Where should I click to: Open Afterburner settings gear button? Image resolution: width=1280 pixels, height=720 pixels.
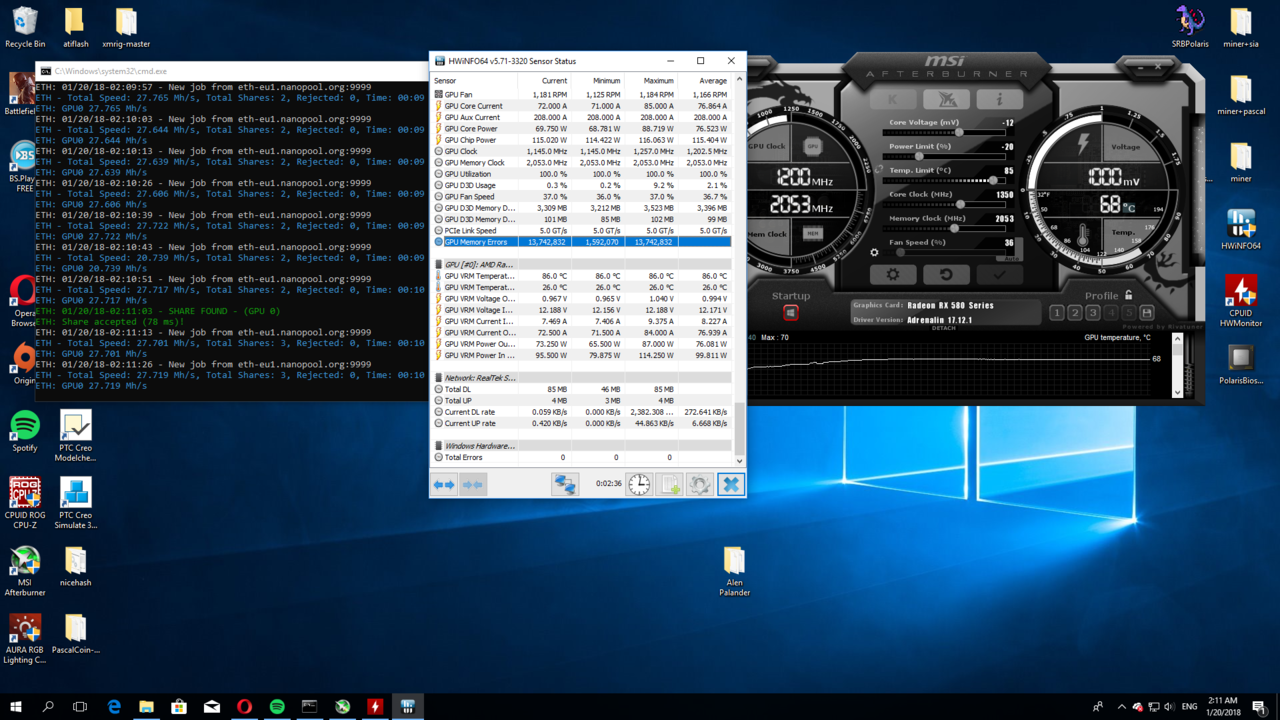coord(893,274)
